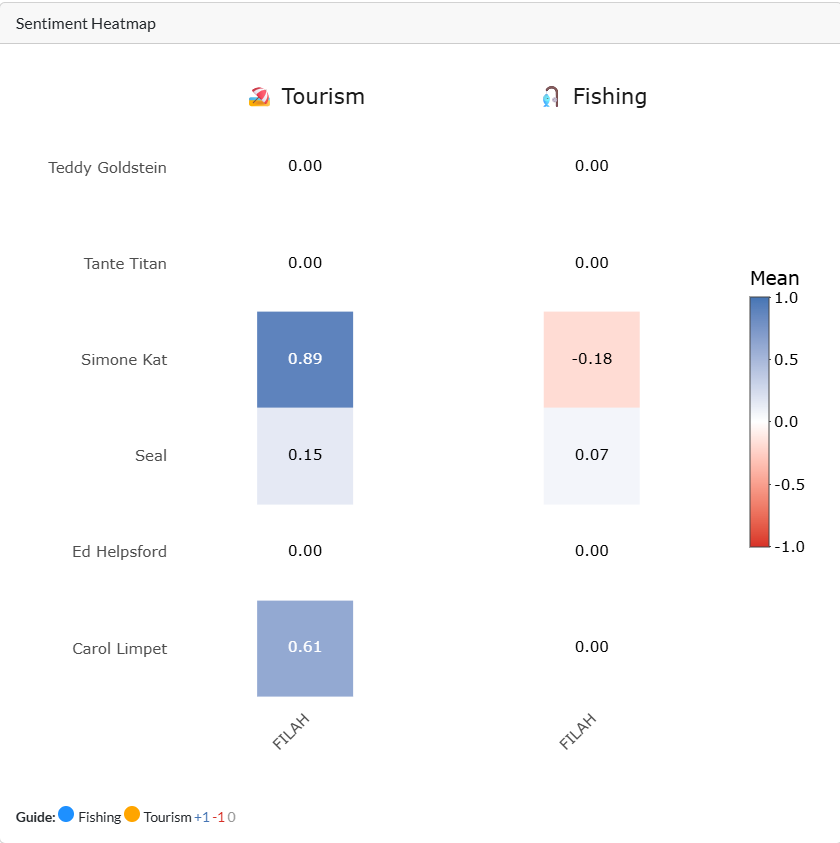Click the FILAH label under Tourism

tap(291, 732)
